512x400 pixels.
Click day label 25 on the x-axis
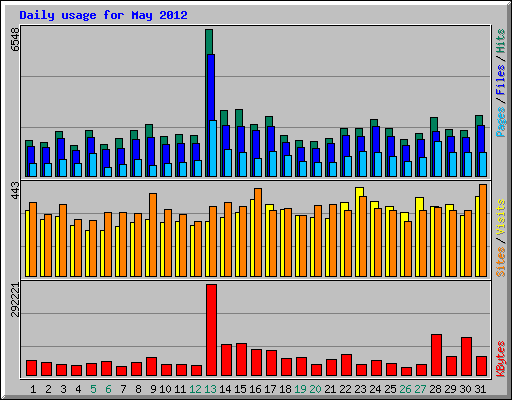(x=390, y=389)
